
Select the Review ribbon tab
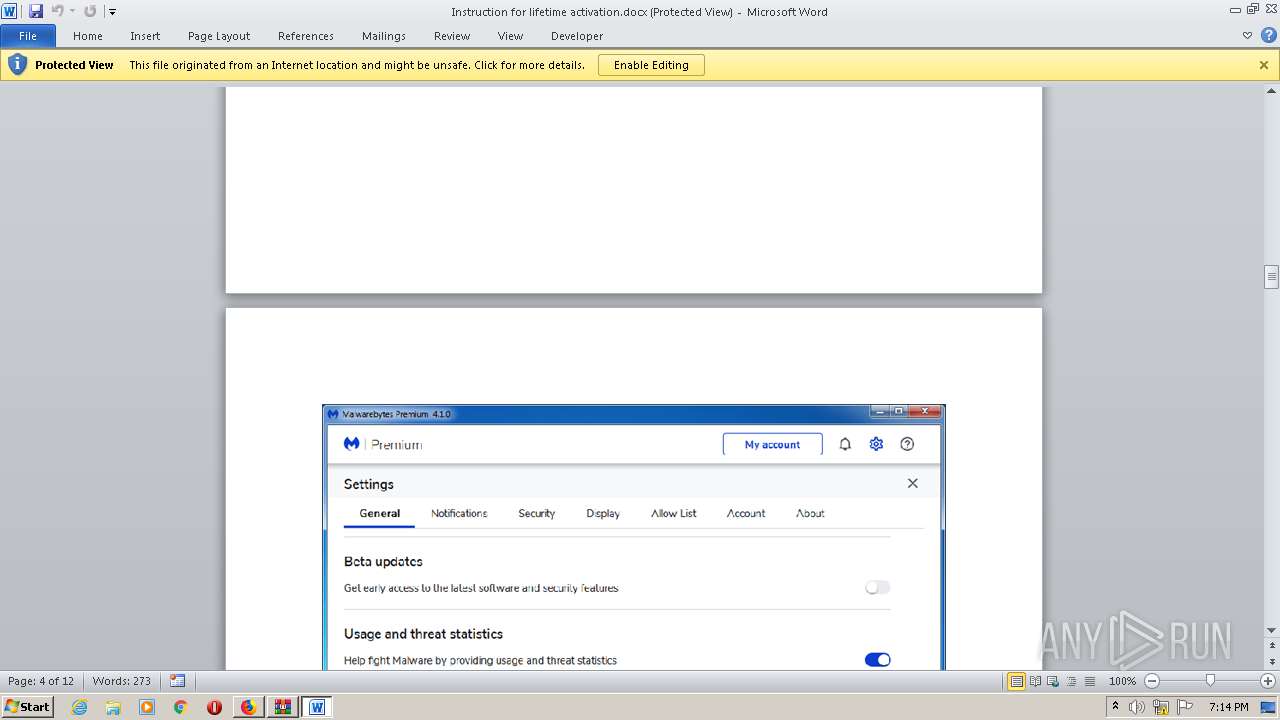(x=452, y=36)
